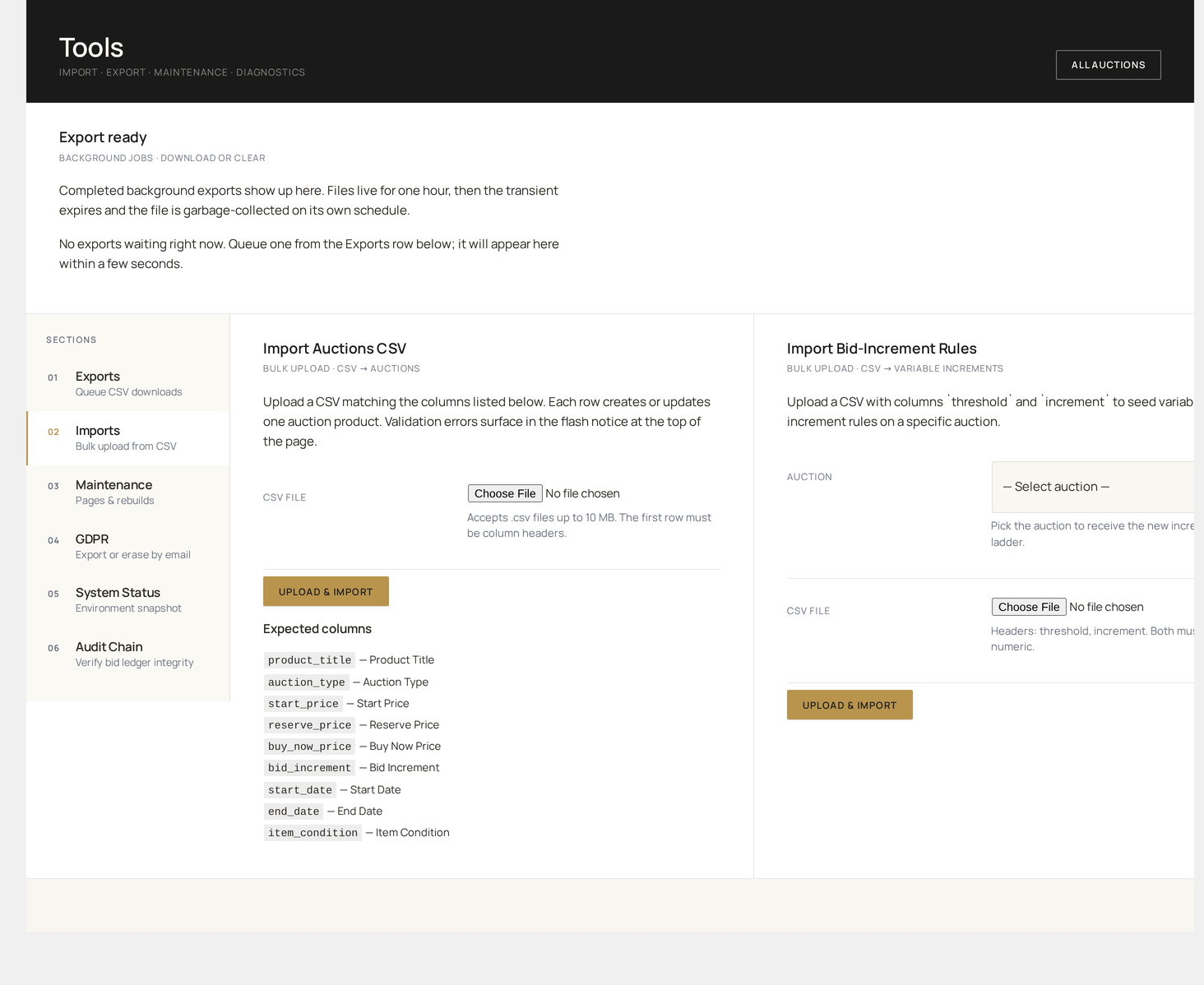Click the end_date column code

click(x=294, y=812)
